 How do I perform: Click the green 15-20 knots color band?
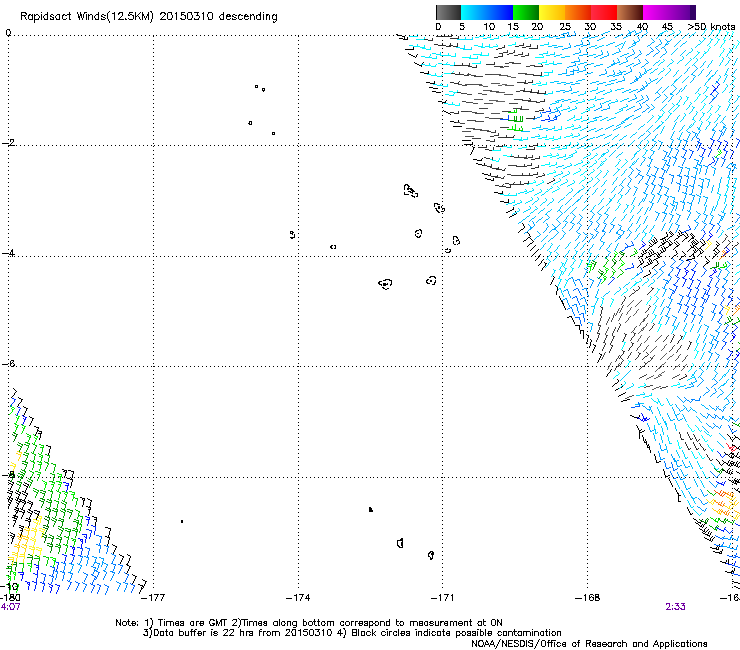pyautogui.click(x=526, y=12)
